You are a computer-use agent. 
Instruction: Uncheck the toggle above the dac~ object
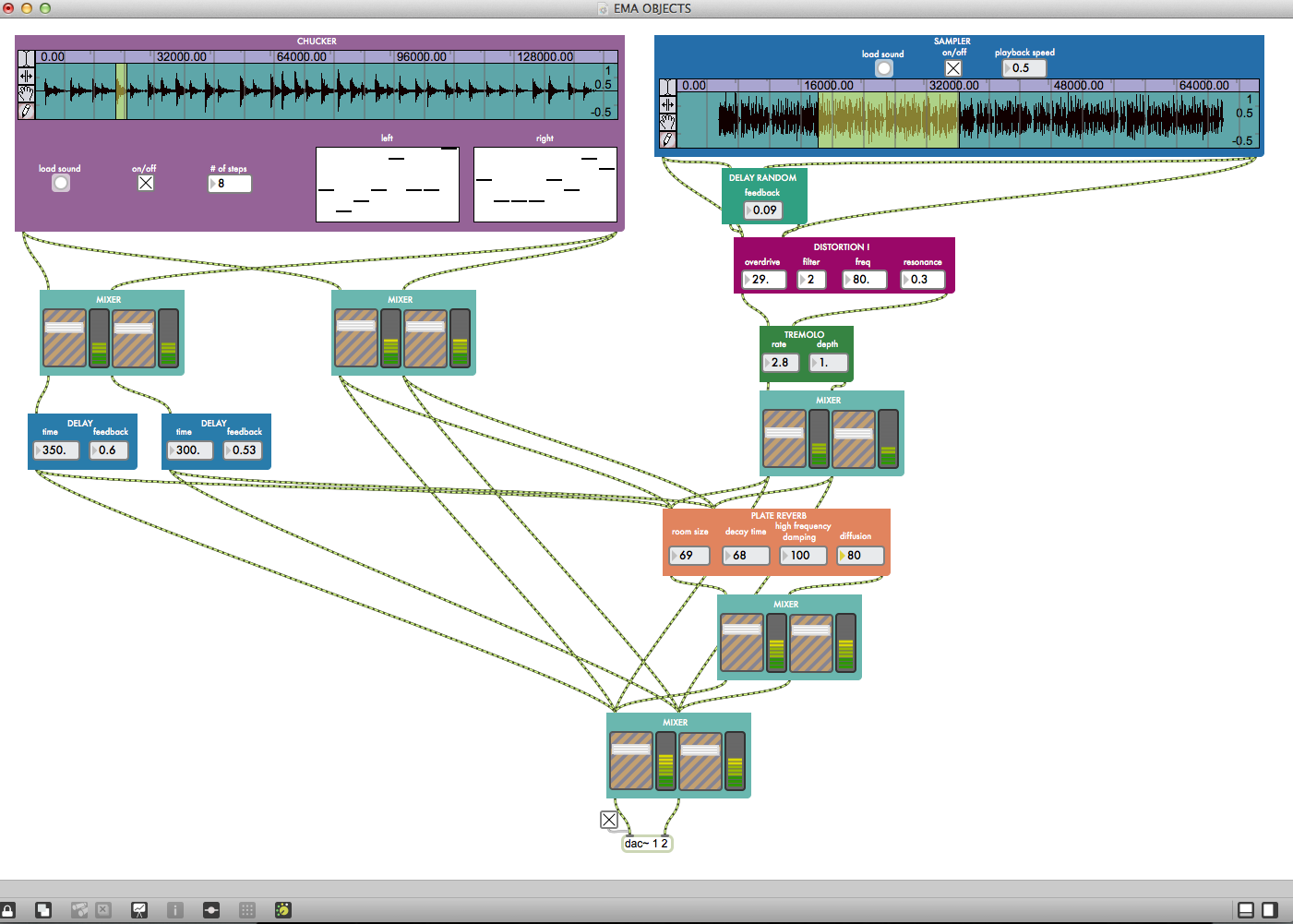[x=608, y=820]
